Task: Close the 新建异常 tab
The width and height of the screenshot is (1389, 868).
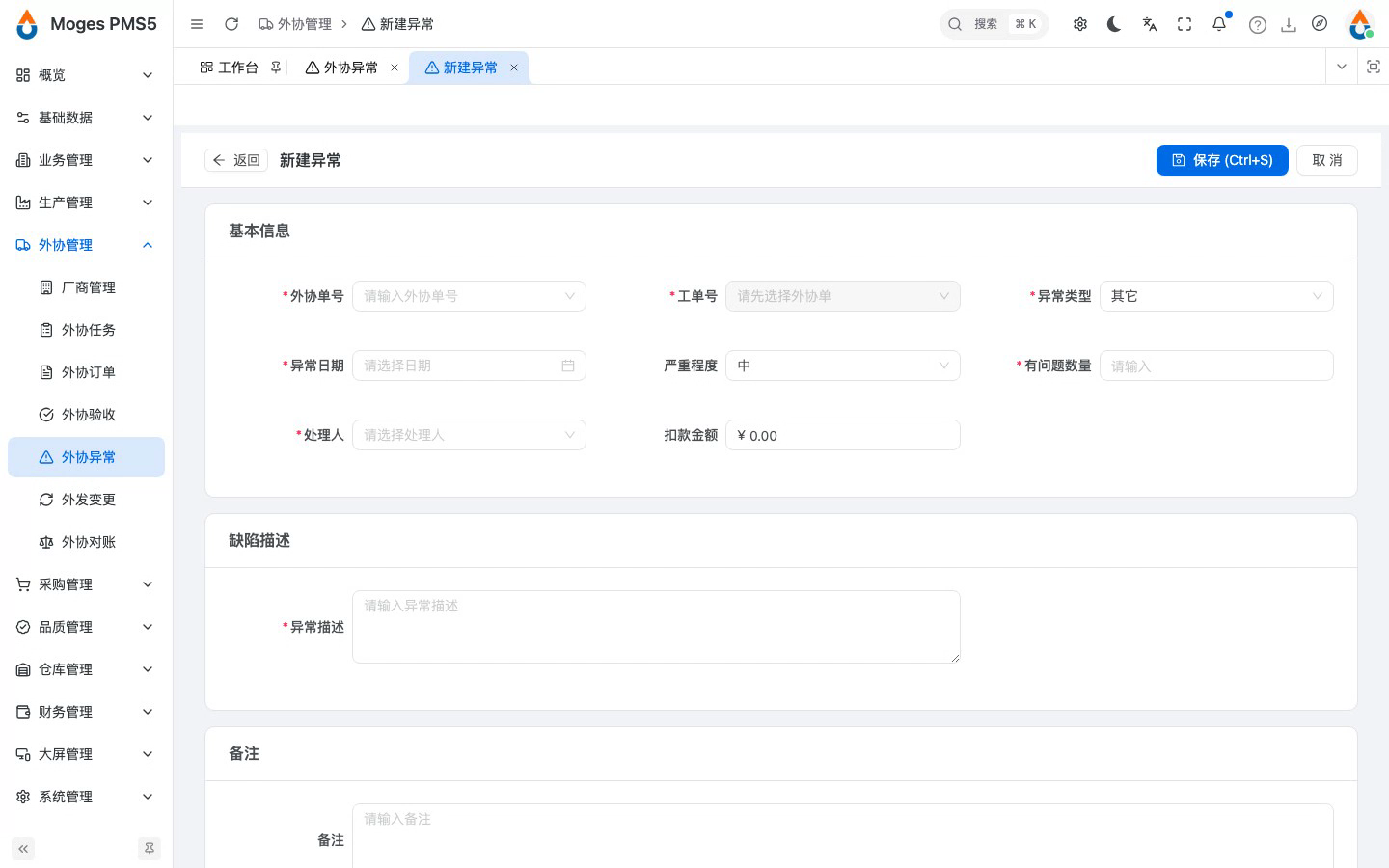Action: click(514, 68)
